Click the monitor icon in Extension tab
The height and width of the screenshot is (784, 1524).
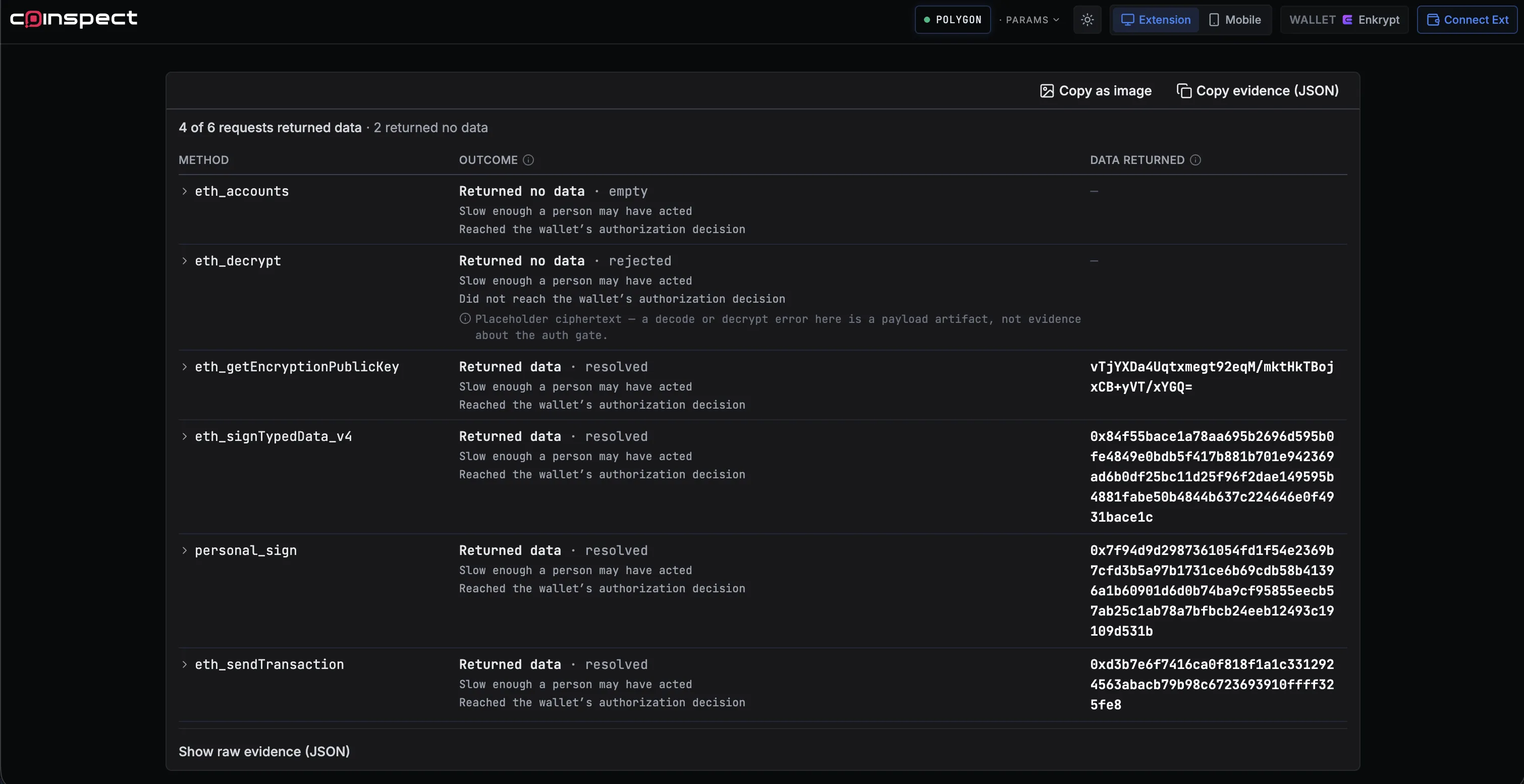(1128, 20)
